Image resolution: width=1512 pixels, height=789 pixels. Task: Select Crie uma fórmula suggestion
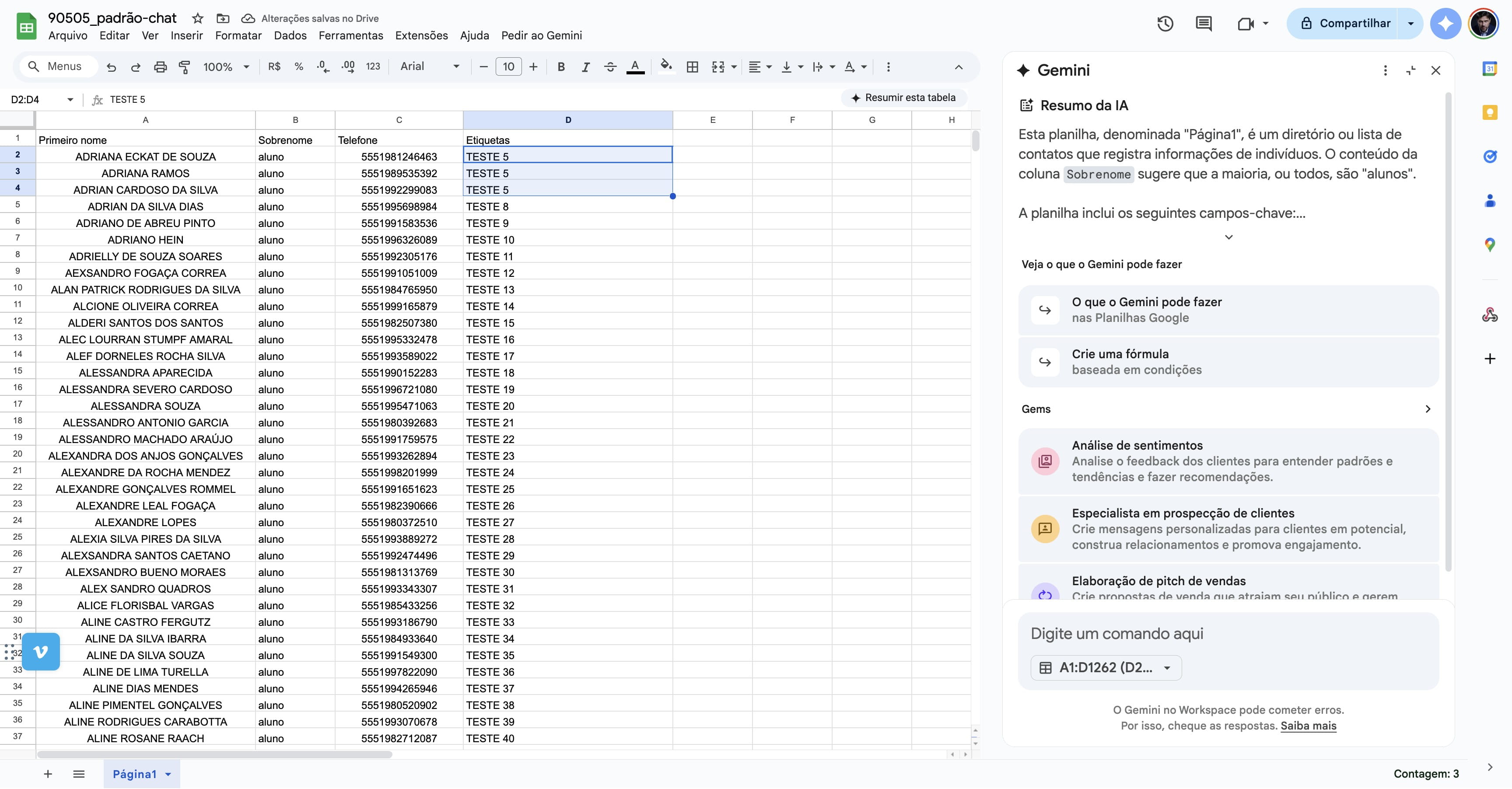point(1228,362)
